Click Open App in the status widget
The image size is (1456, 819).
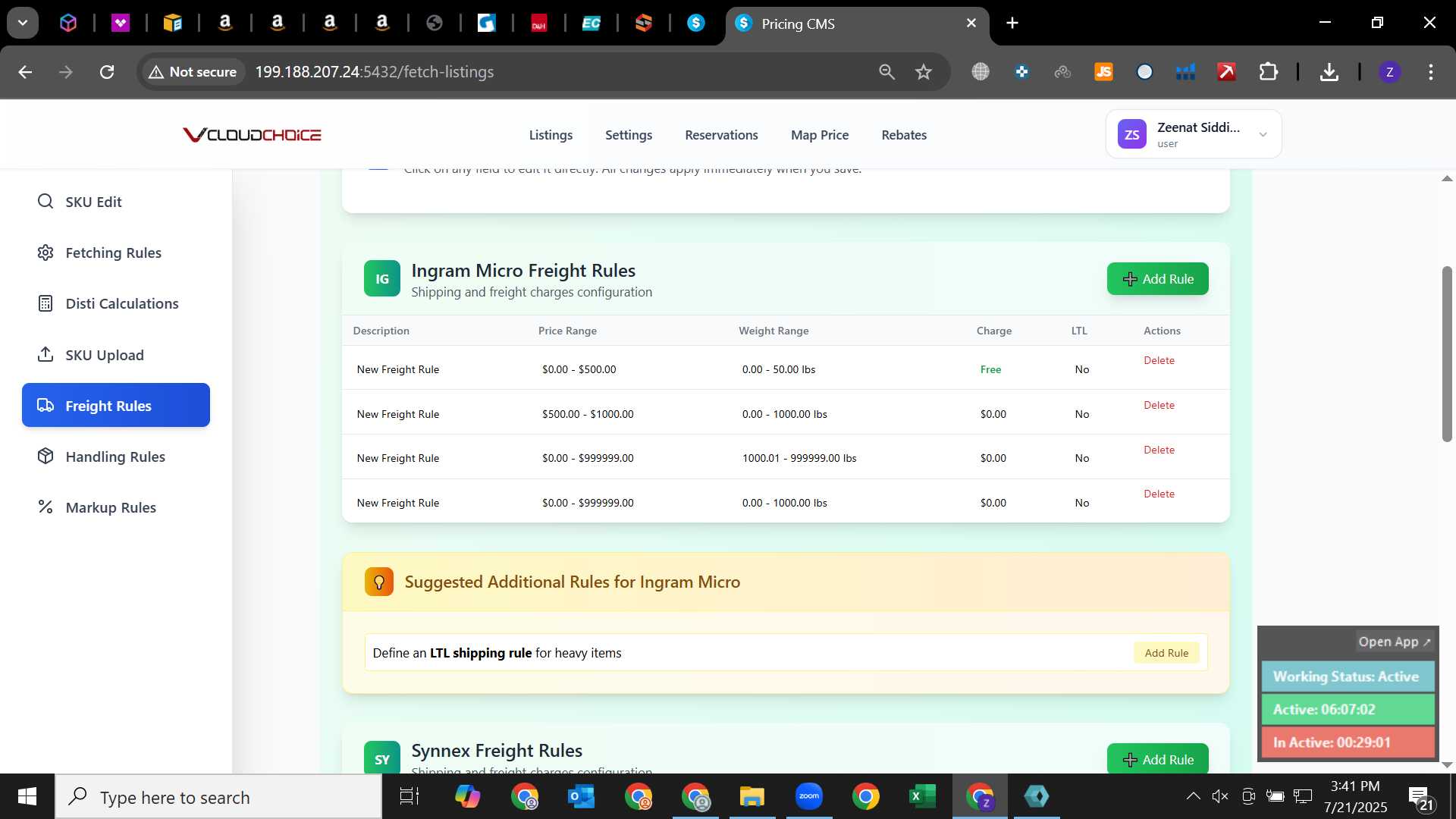1394,642
